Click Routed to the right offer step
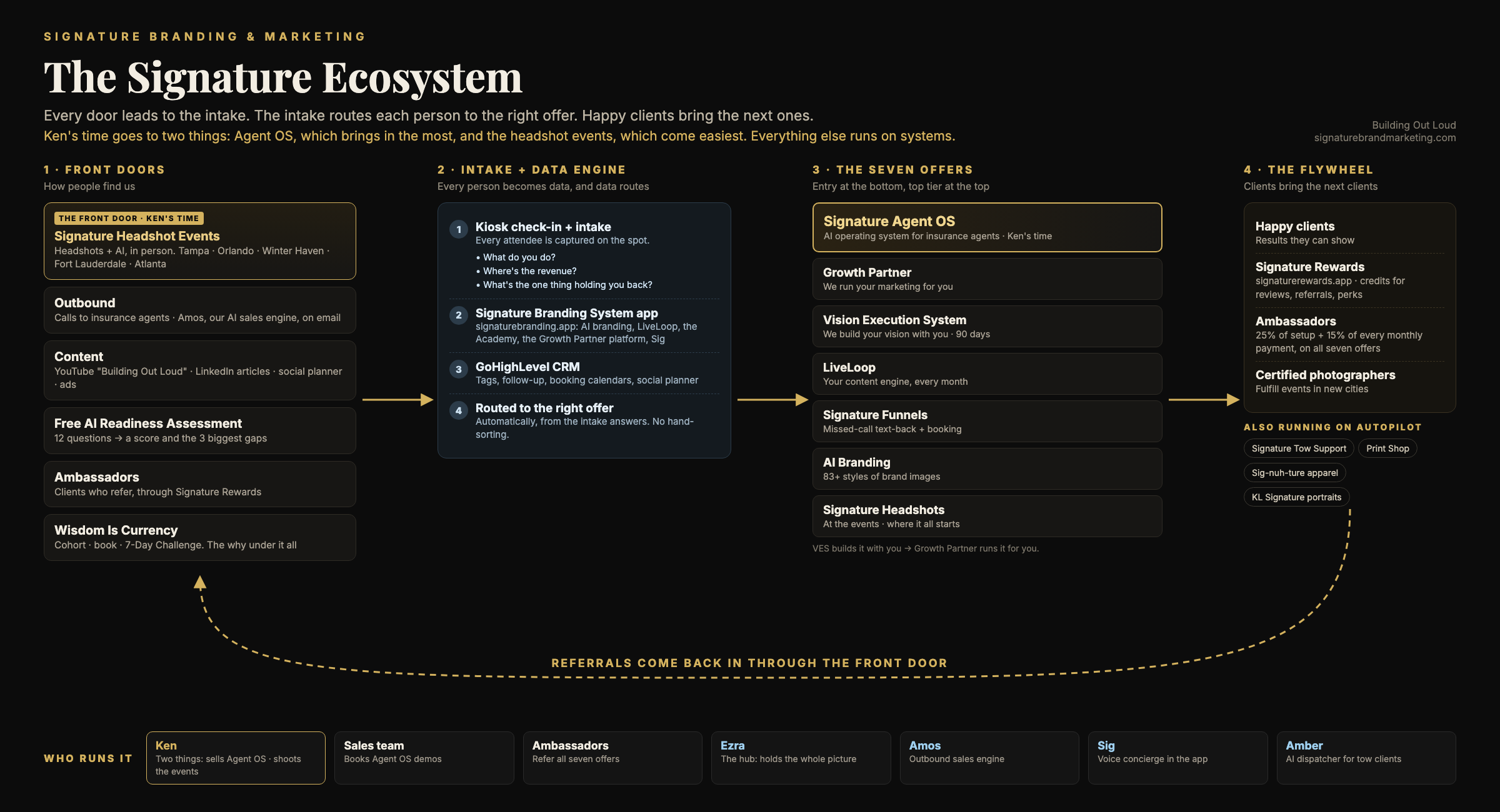The image size is (1500, 812). pos(584,420)
